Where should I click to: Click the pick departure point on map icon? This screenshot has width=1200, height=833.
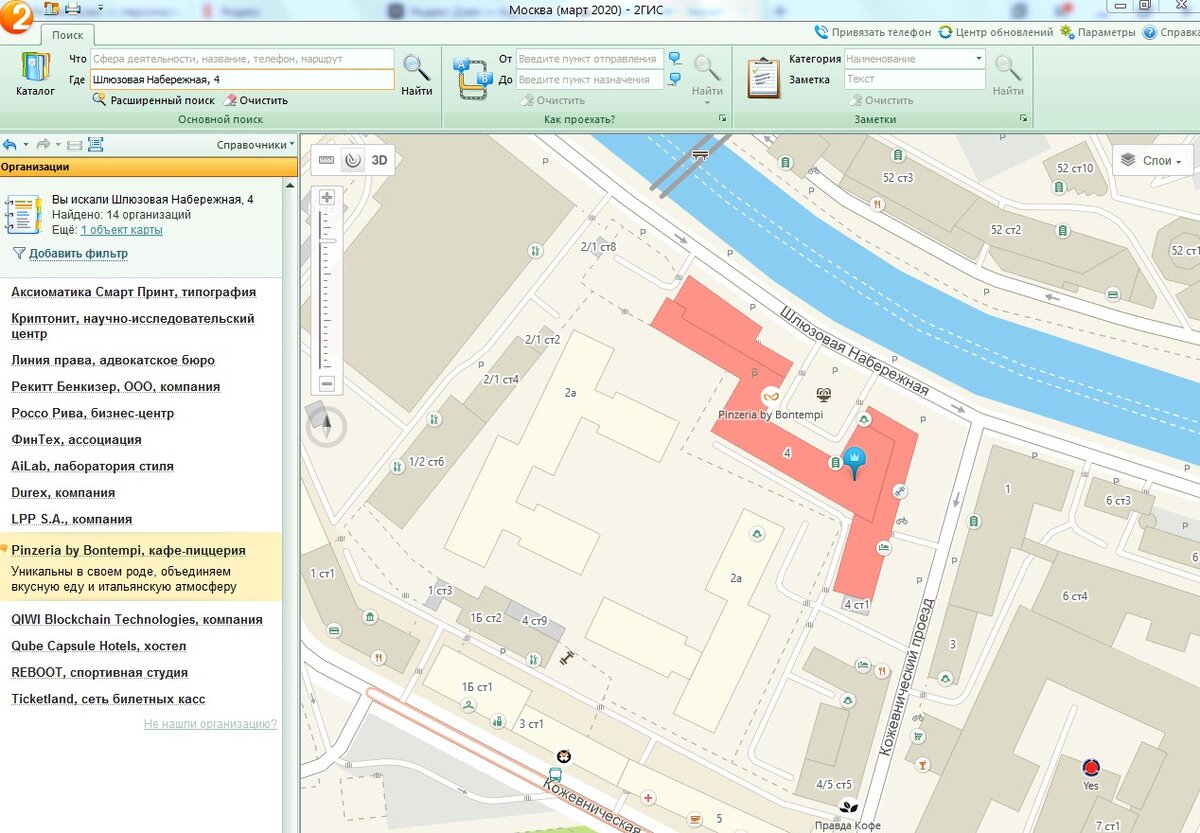point(675,58)
